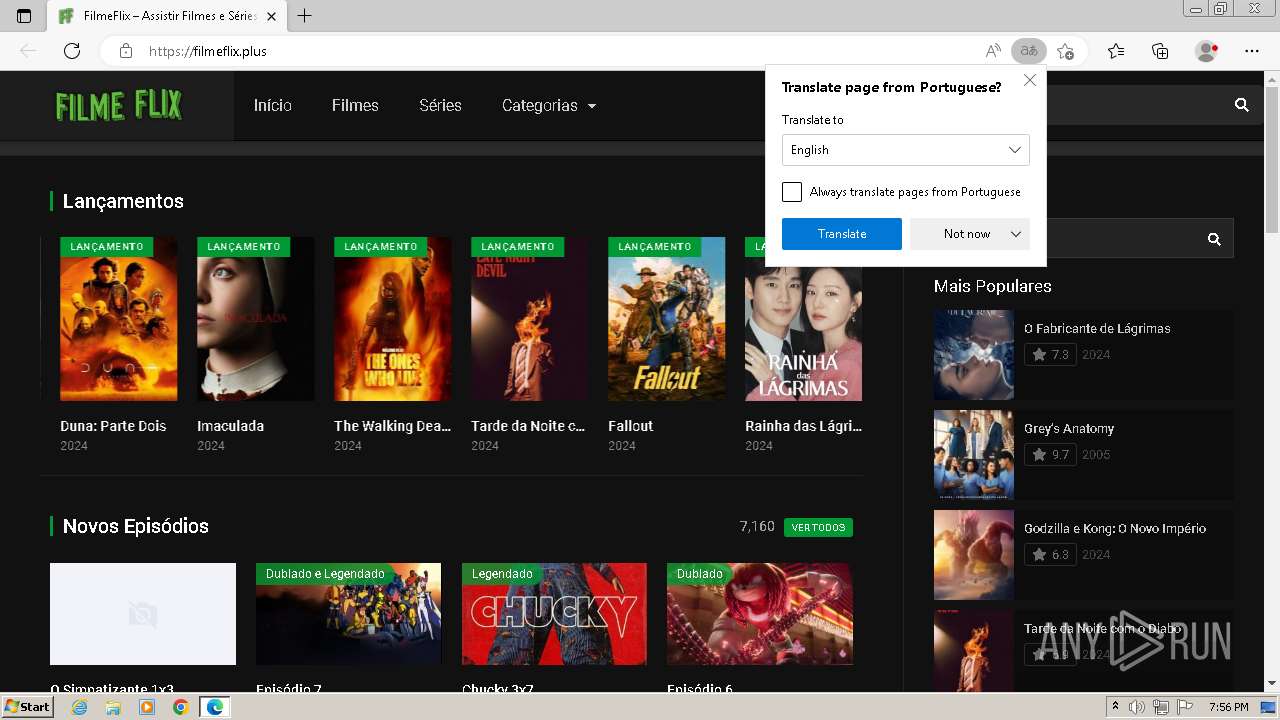Click the Fallout title text

[x=630, y=426]
